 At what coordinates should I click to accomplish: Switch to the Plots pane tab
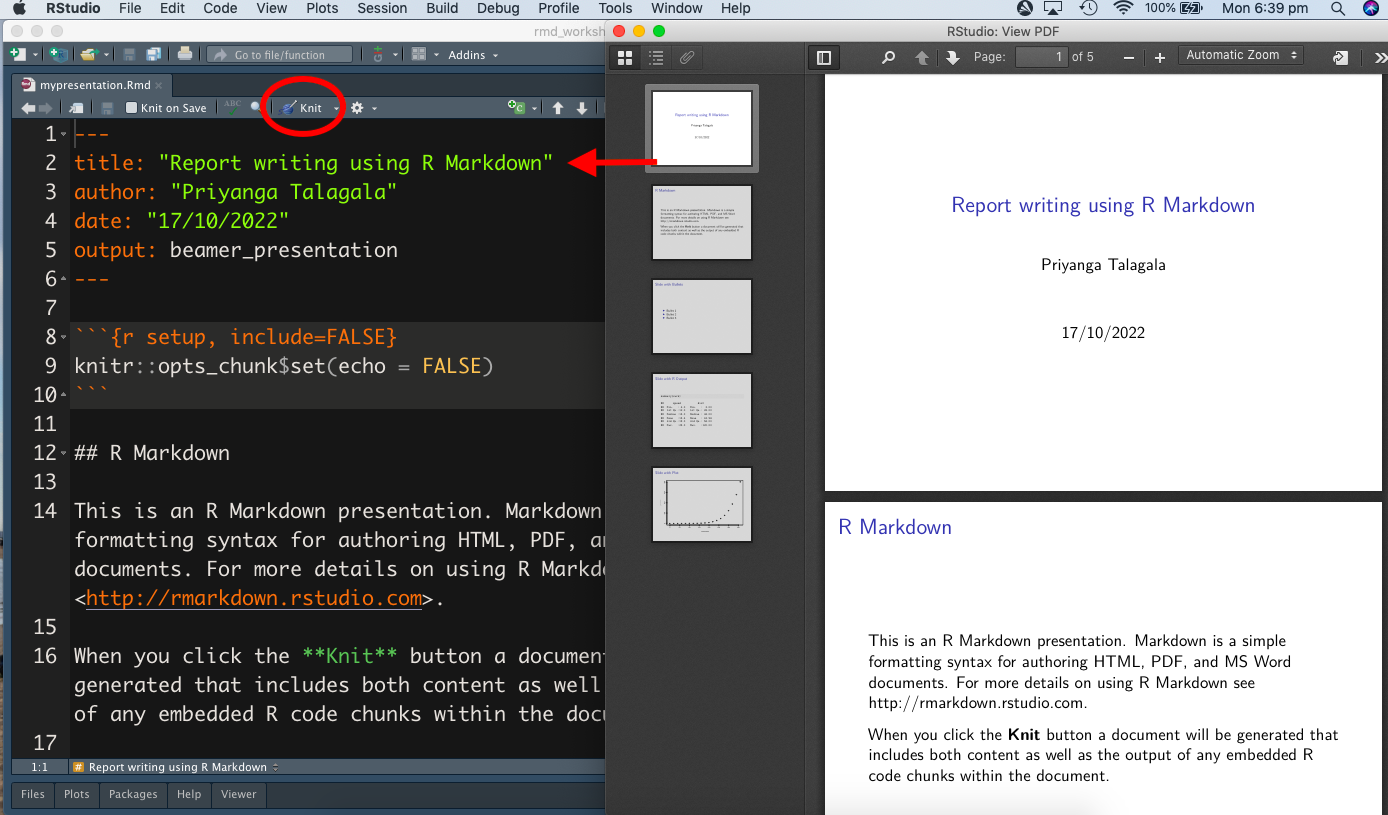pos(77,794)
